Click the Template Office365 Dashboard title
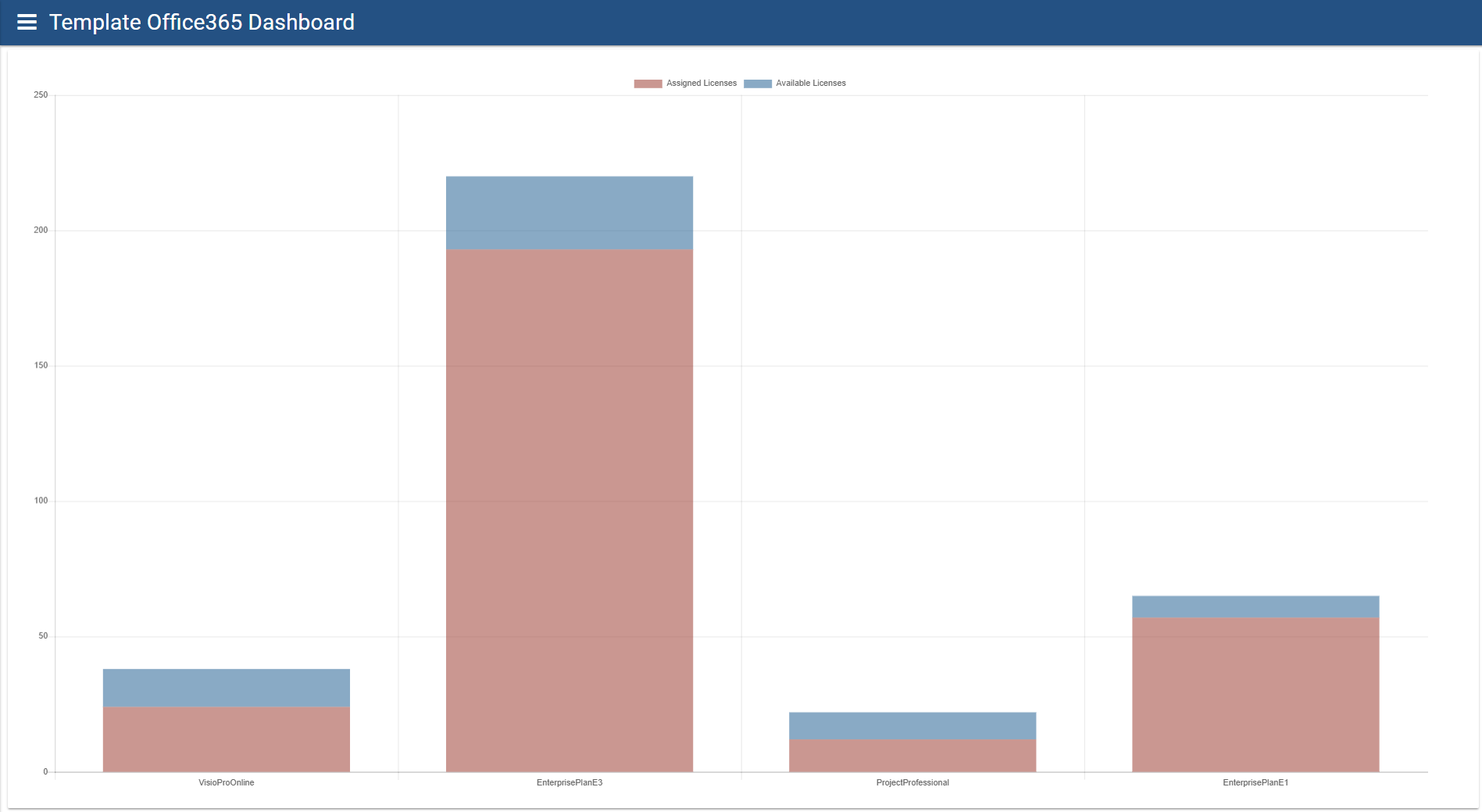The width and height of the screenshot is (1482, 812). (x=202, y=22)
